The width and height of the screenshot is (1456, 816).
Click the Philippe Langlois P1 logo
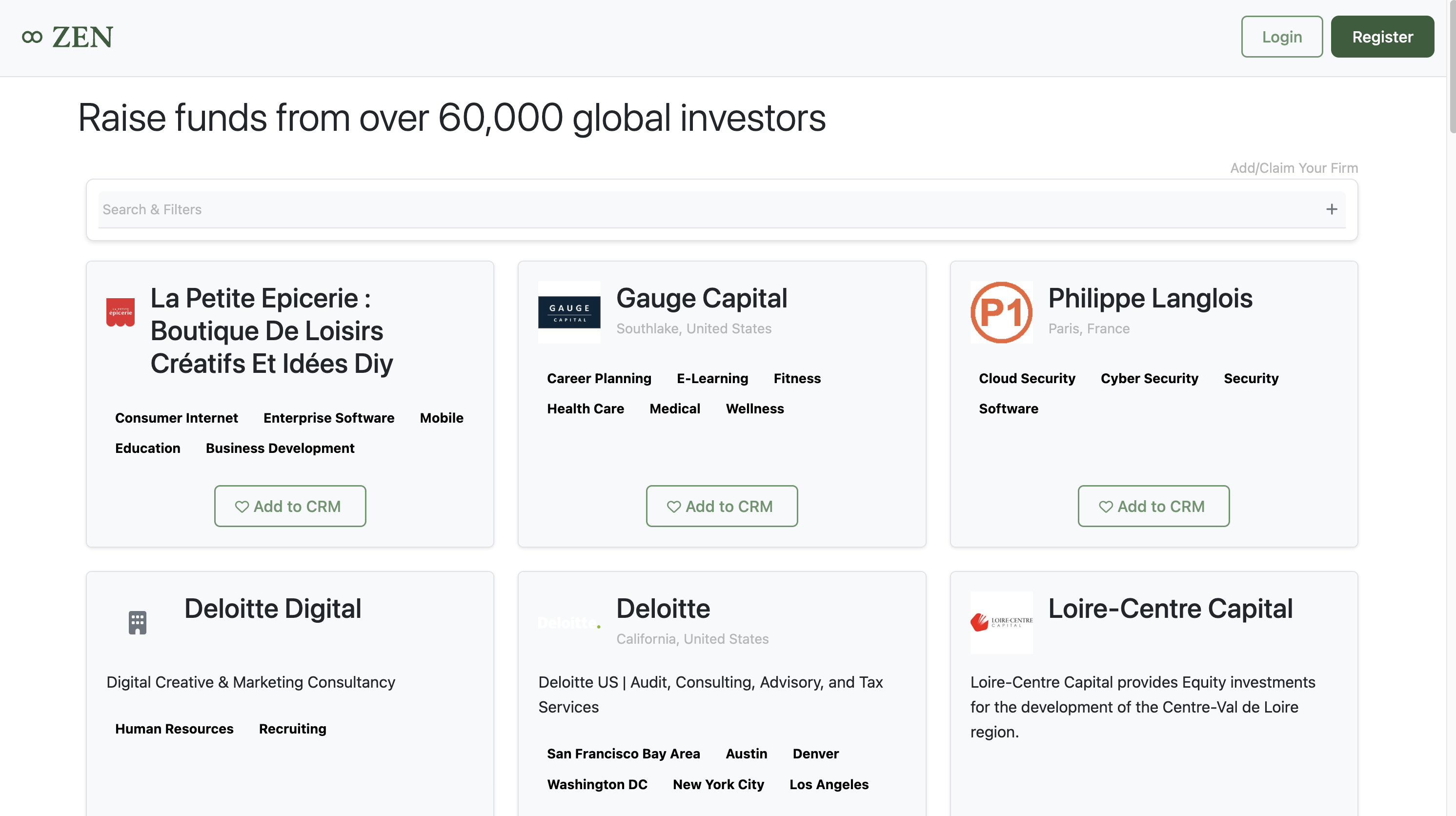(1002, 312)
